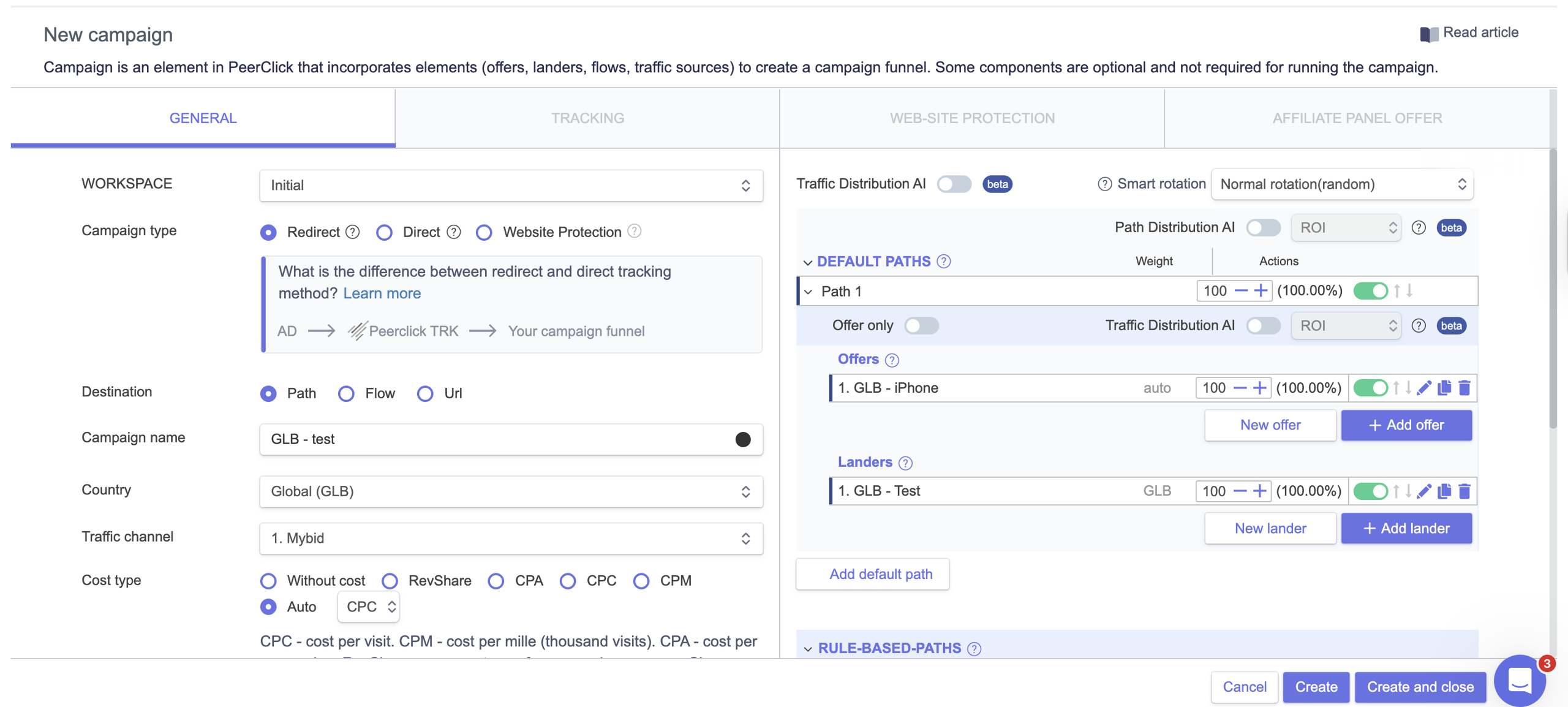Increase Path 1 weight with plus
The image size is (1568, 707).
pyautogui.click(x=1261, y=290)
